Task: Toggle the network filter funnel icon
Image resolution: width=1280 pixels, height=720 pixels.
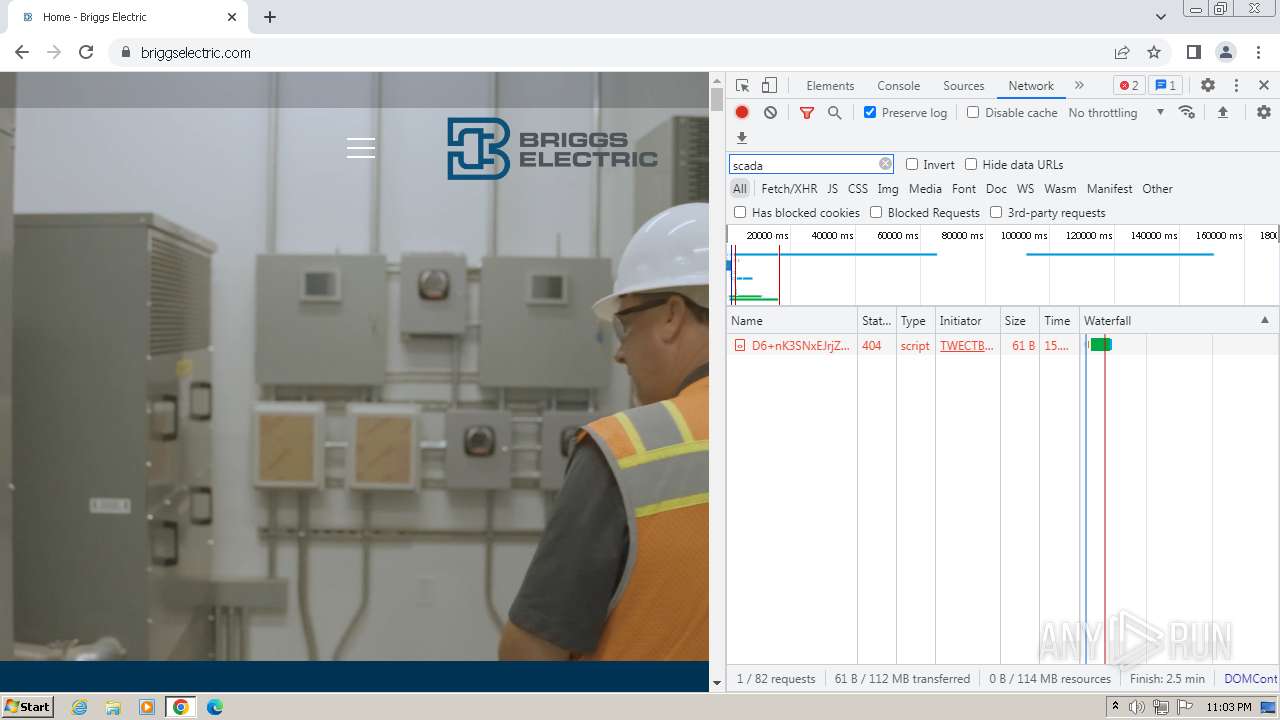Action: click(807, 113)
